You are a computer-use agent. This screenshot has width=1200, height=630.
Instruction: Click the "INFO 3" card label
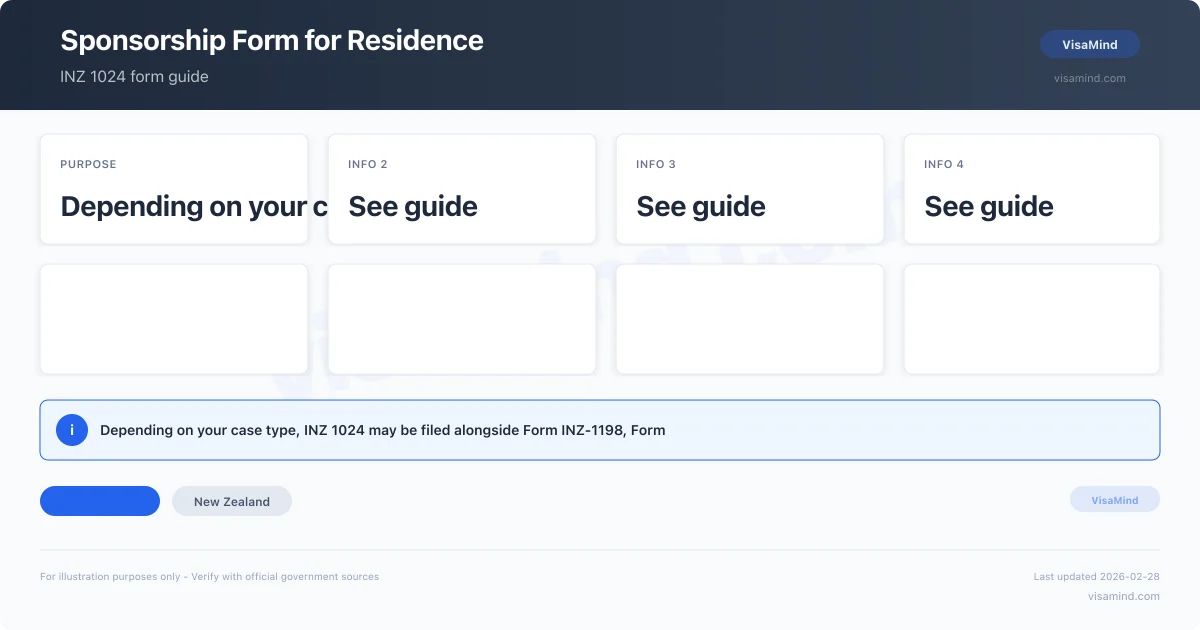pyautogui.click(x=656, y=164)
